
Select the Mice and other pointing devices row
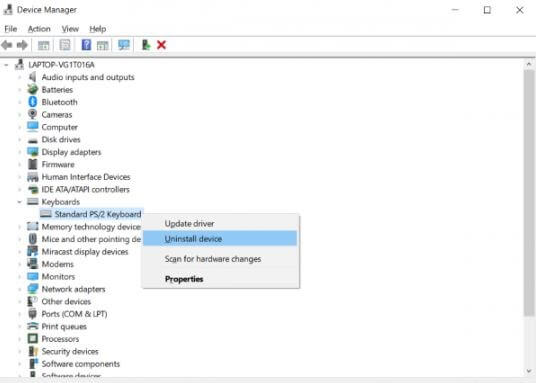(91, 239)
